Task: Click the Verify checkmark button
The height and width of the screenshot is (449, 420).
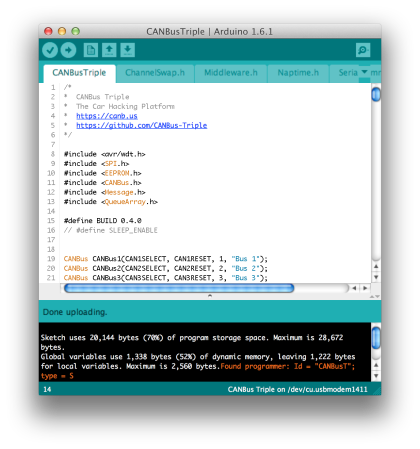Action: [x=50, y=50]
